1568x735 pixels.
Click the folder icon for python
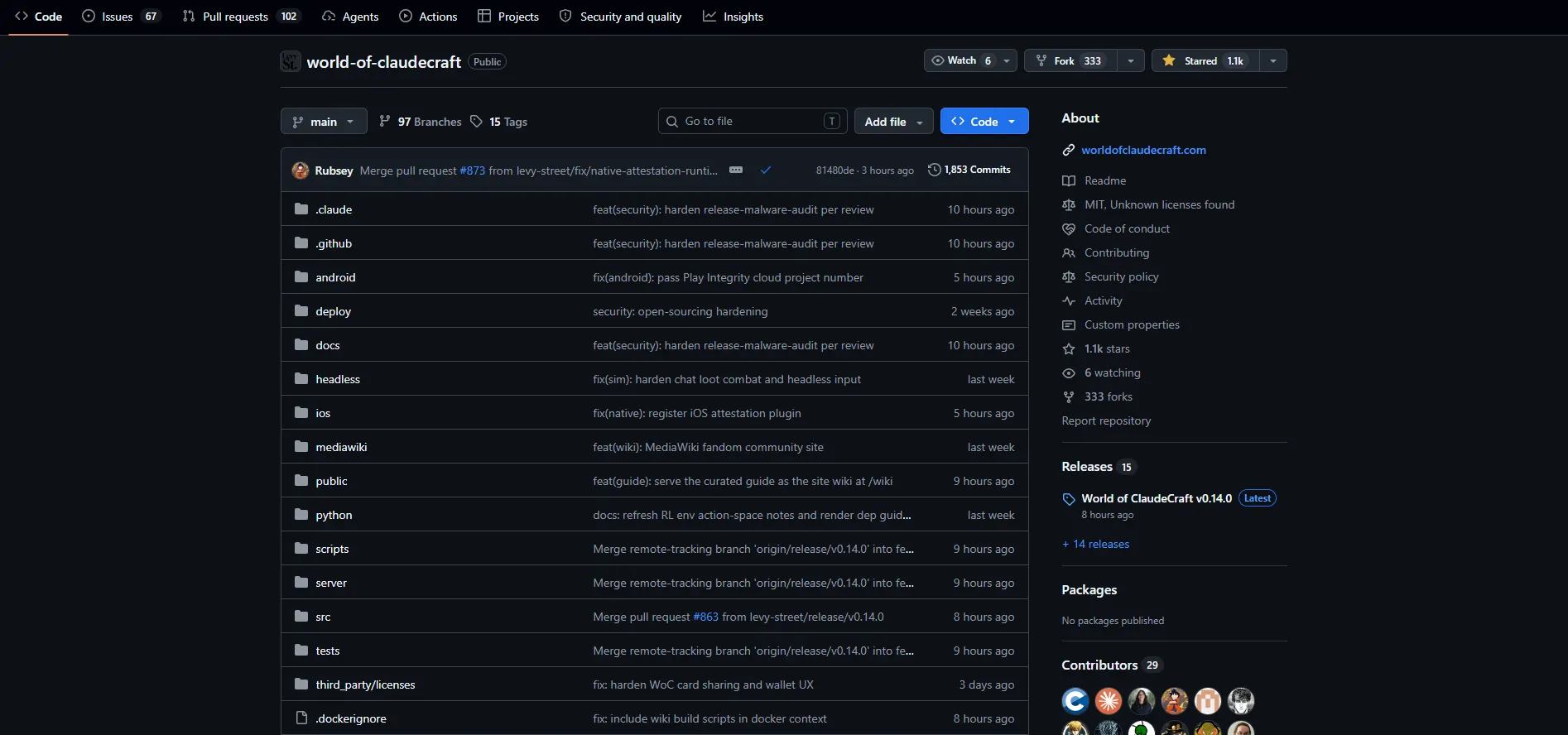(301, 515)
